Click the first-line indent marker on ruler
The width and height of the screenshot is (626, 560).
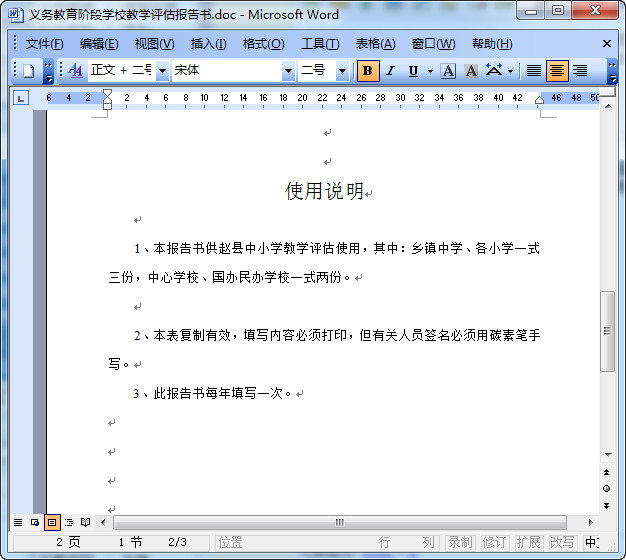107,93
